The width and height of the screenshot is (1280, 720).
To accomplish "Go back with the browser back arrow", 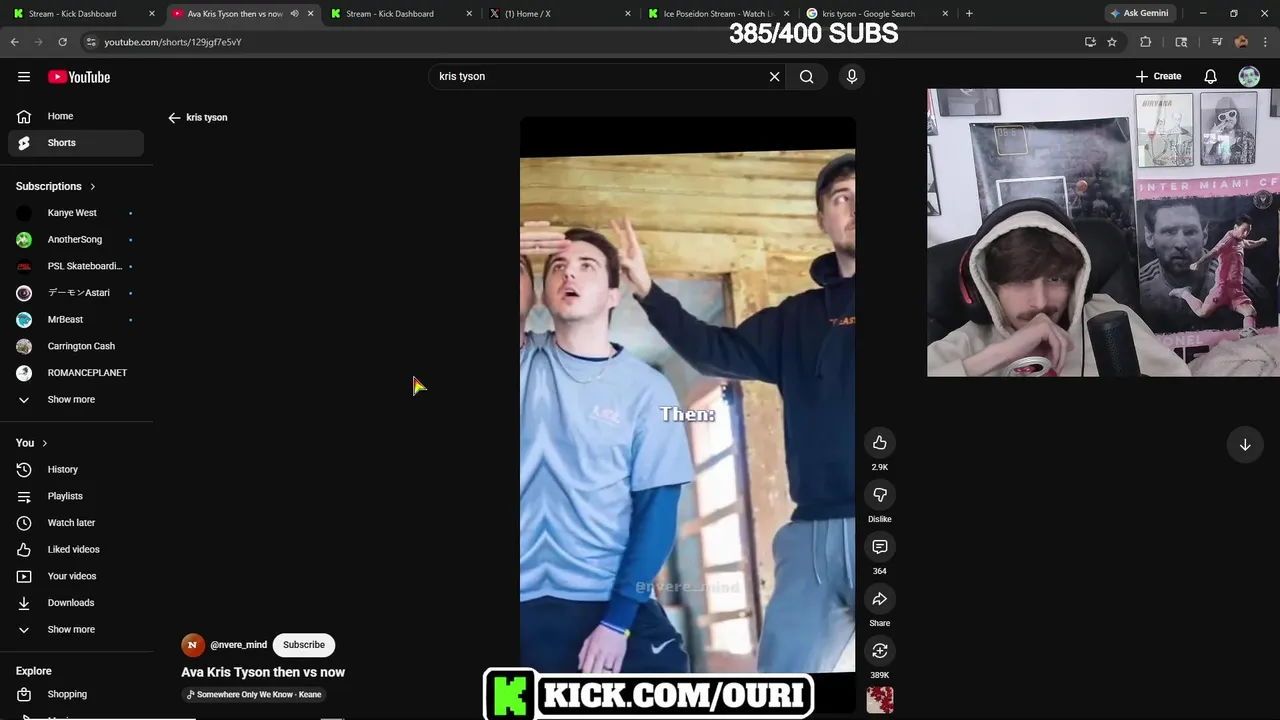I will (14, 42).
